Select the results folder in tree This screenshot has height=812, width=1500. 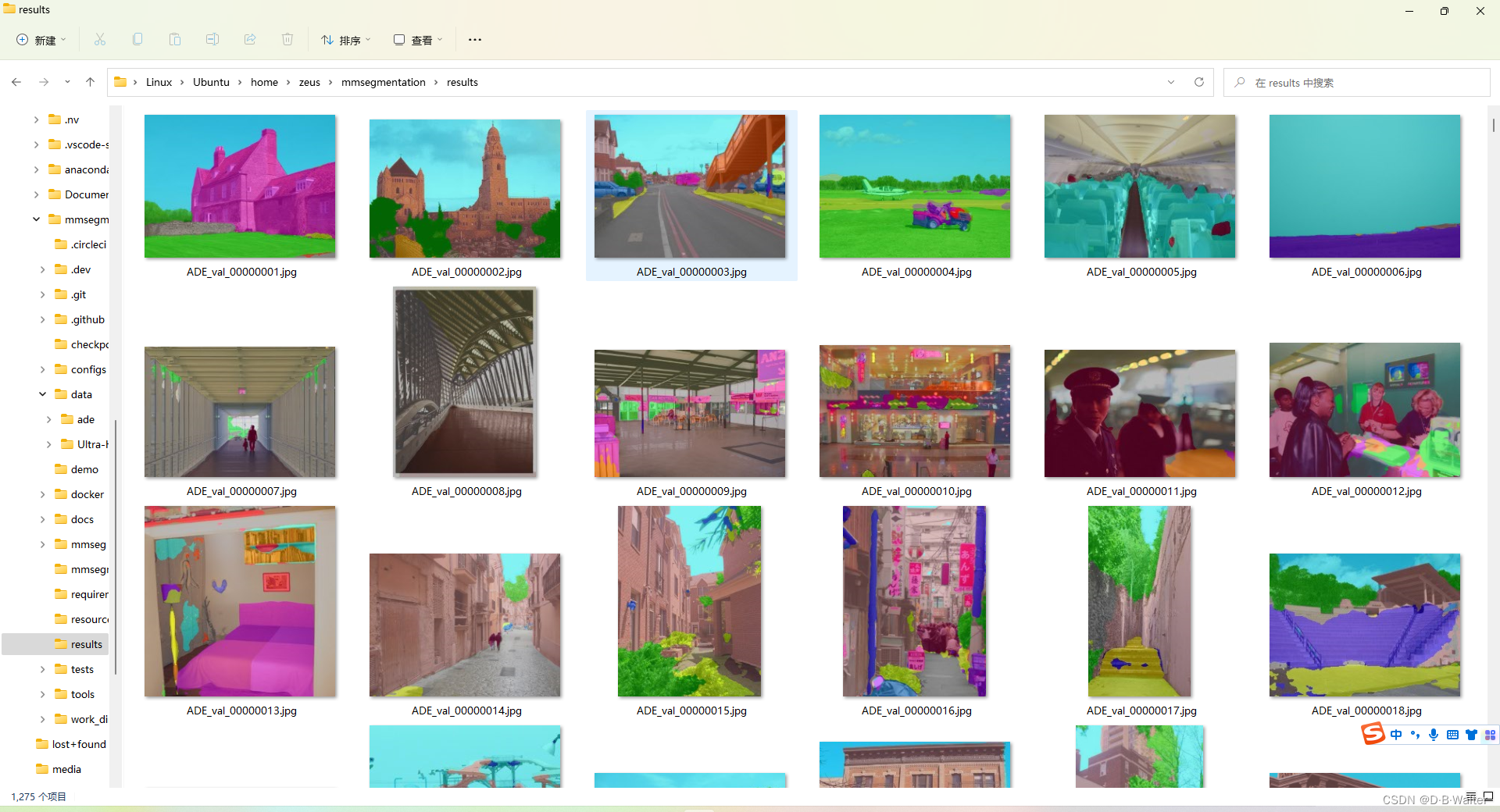pyautogui.click(x=55, y=644)
